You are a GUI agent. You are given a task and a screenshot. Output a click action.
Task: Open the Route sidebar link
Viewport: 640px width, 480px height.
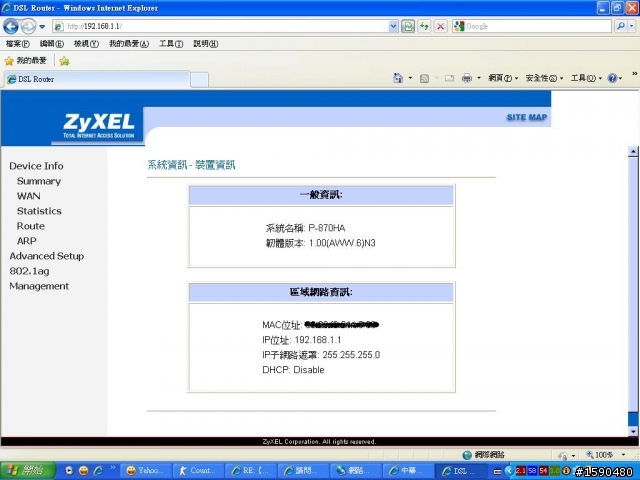pos(31,226)
